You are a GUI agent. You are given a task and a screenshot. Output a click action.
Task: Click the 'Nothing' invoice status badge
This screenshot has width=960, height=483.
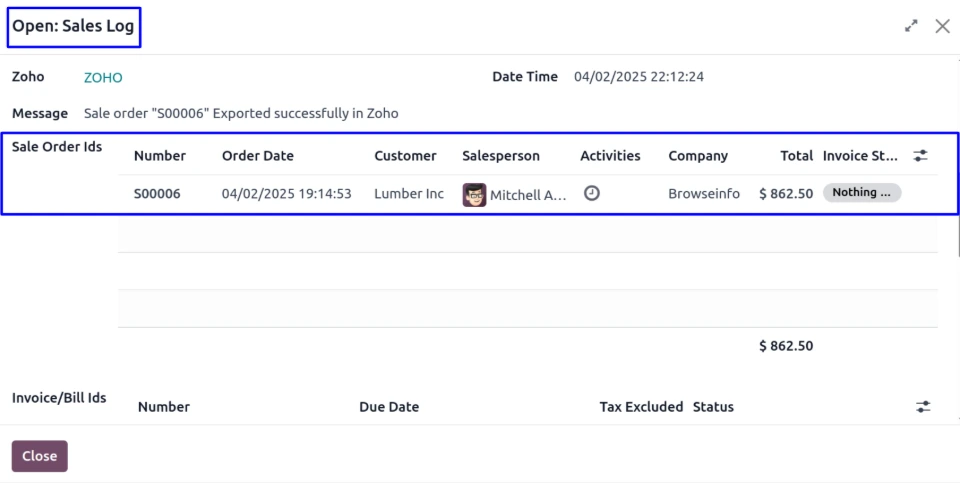pyautogui.click(x=861, y=193)
